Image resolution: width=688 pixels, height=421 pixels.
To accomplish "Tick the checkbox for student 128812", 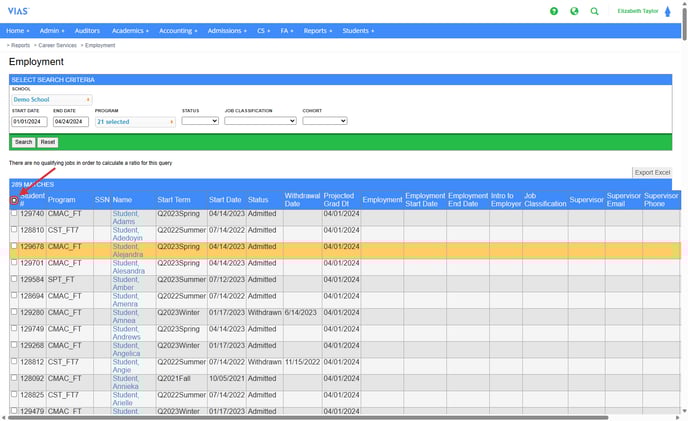I will pyautogui.click(x=14, y=361).
